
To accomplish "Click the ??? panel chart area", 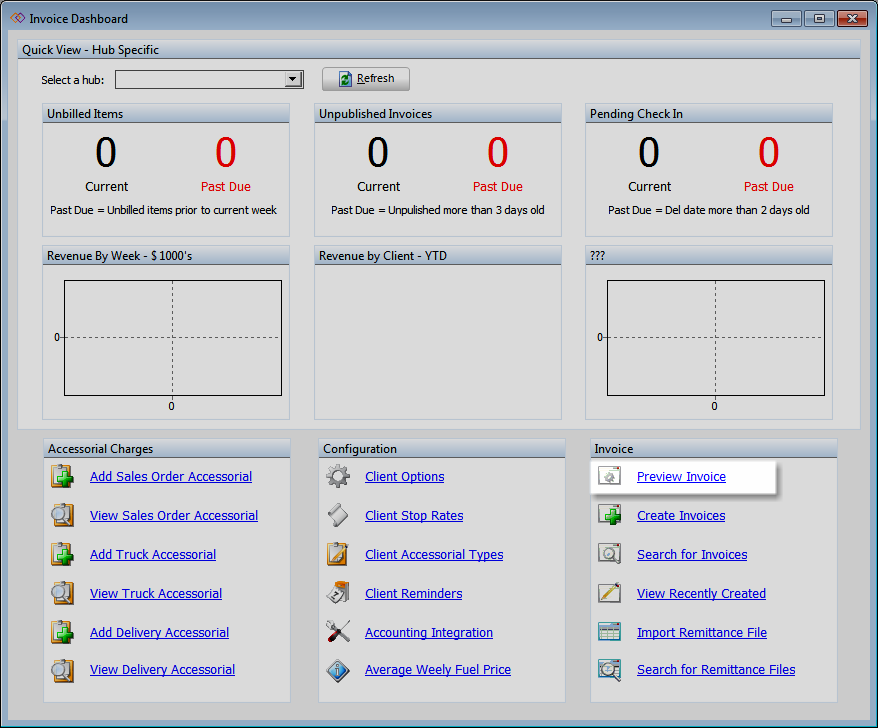I will (716, 338).
